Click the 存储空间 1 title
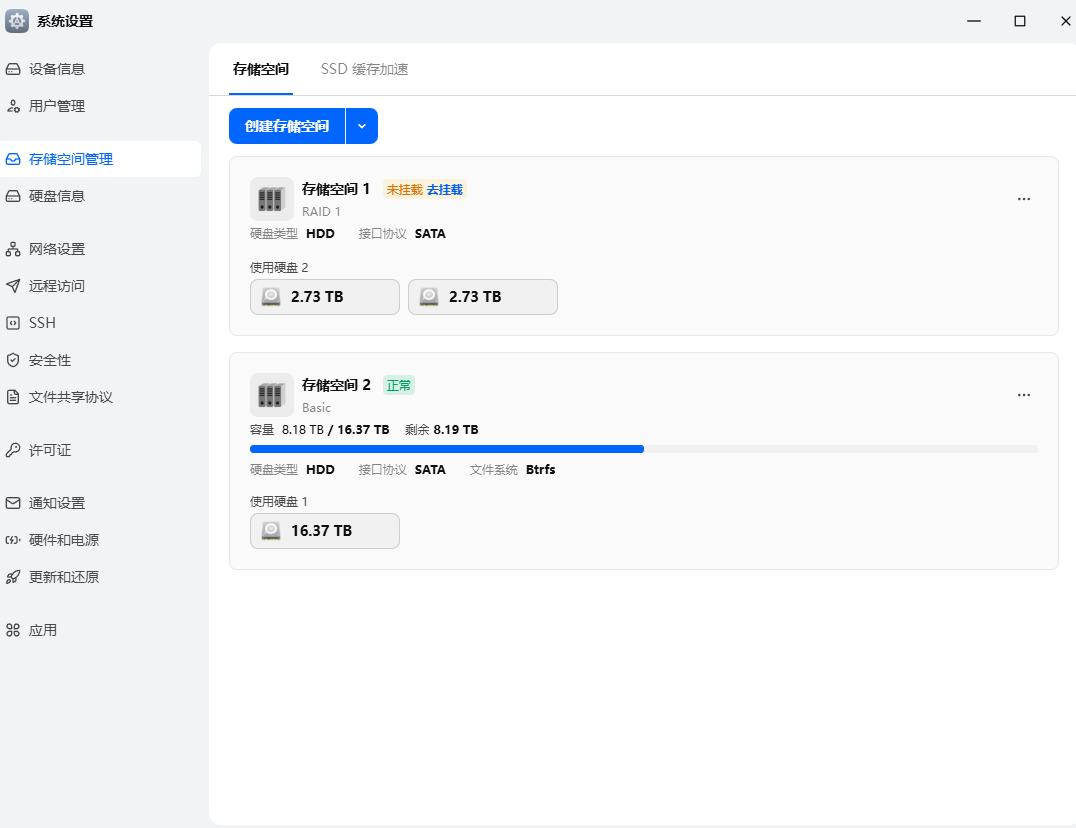 (x=336, y=189)
